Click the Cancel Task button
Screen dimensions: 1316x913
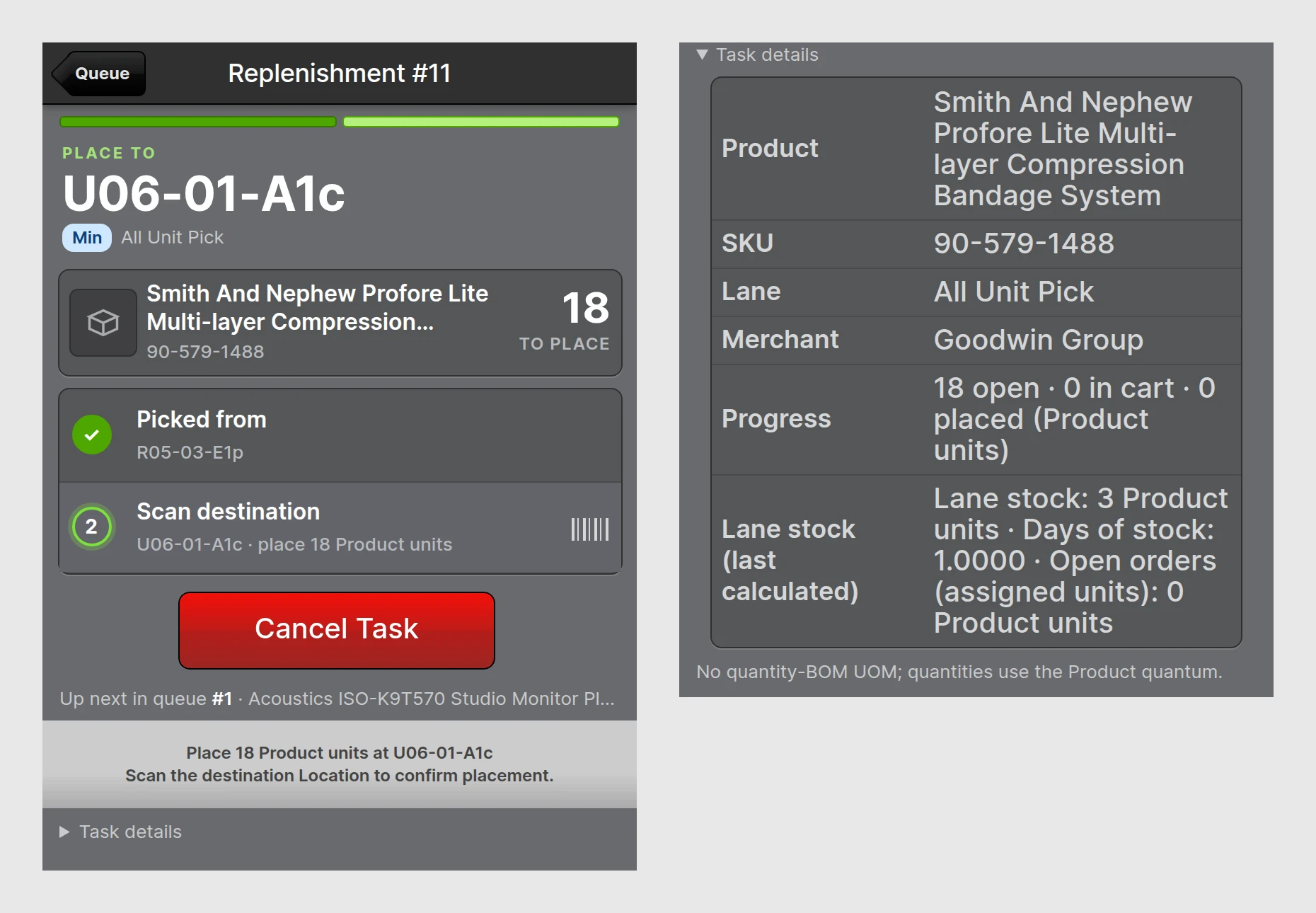point(337,630)
